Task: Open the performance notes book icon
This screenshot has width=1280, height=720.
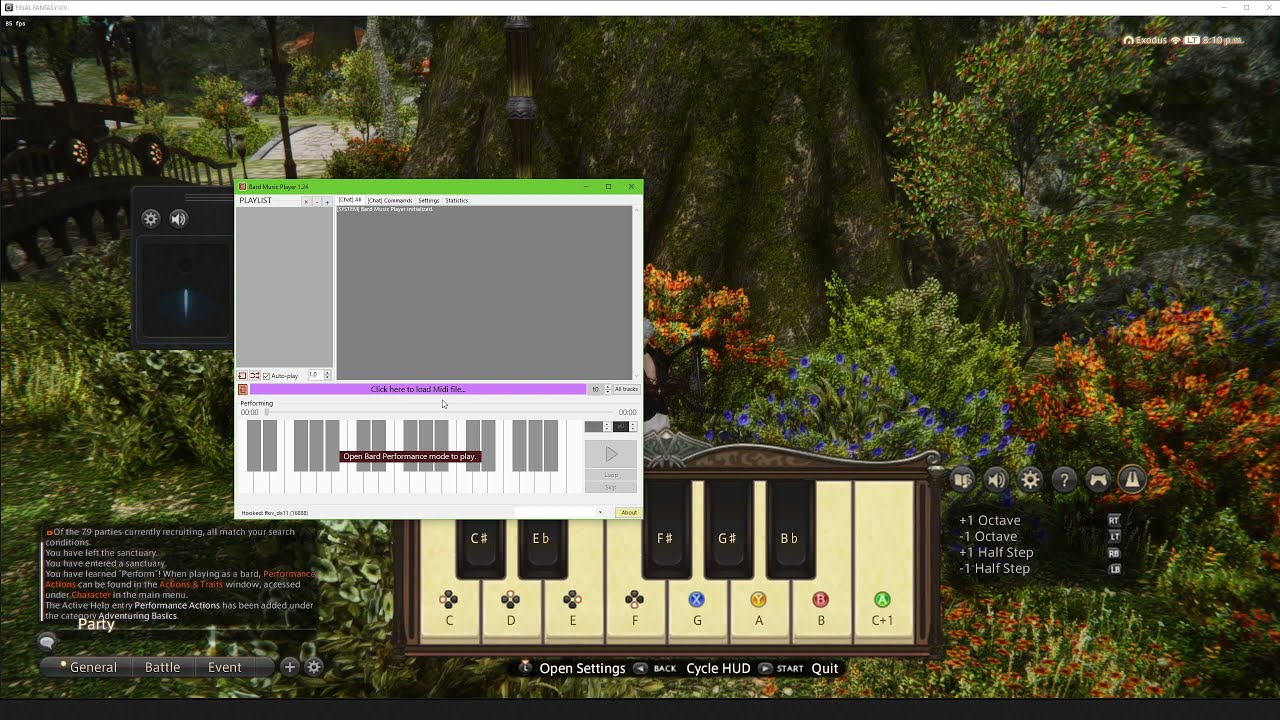Action: pyautogui.click(x=961, y=480)
